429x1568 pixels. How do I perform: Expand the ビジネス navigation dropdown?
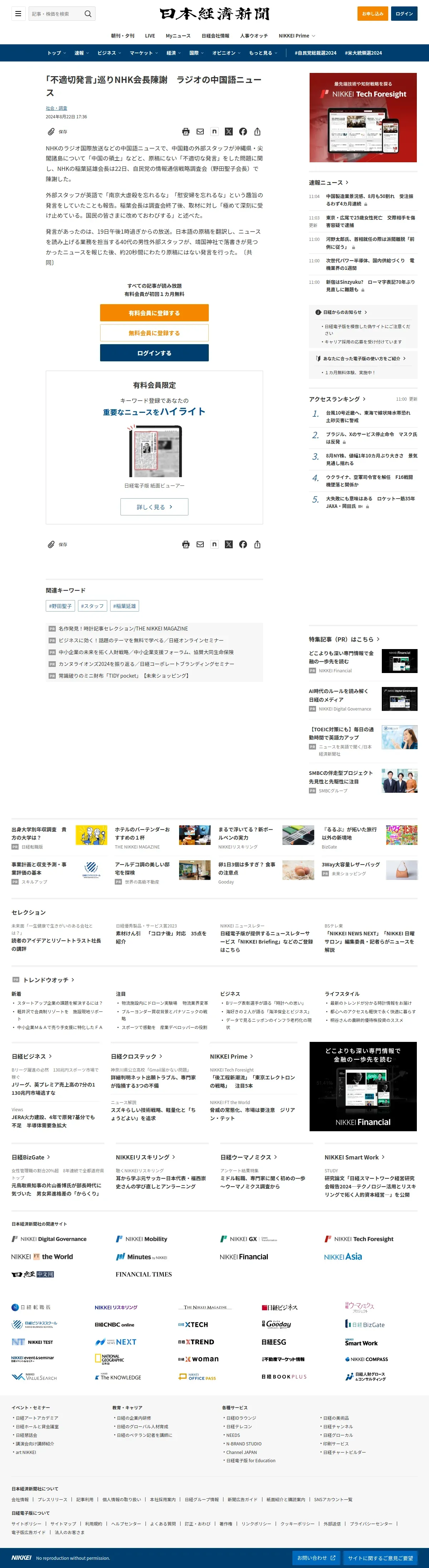click(109, 53)
